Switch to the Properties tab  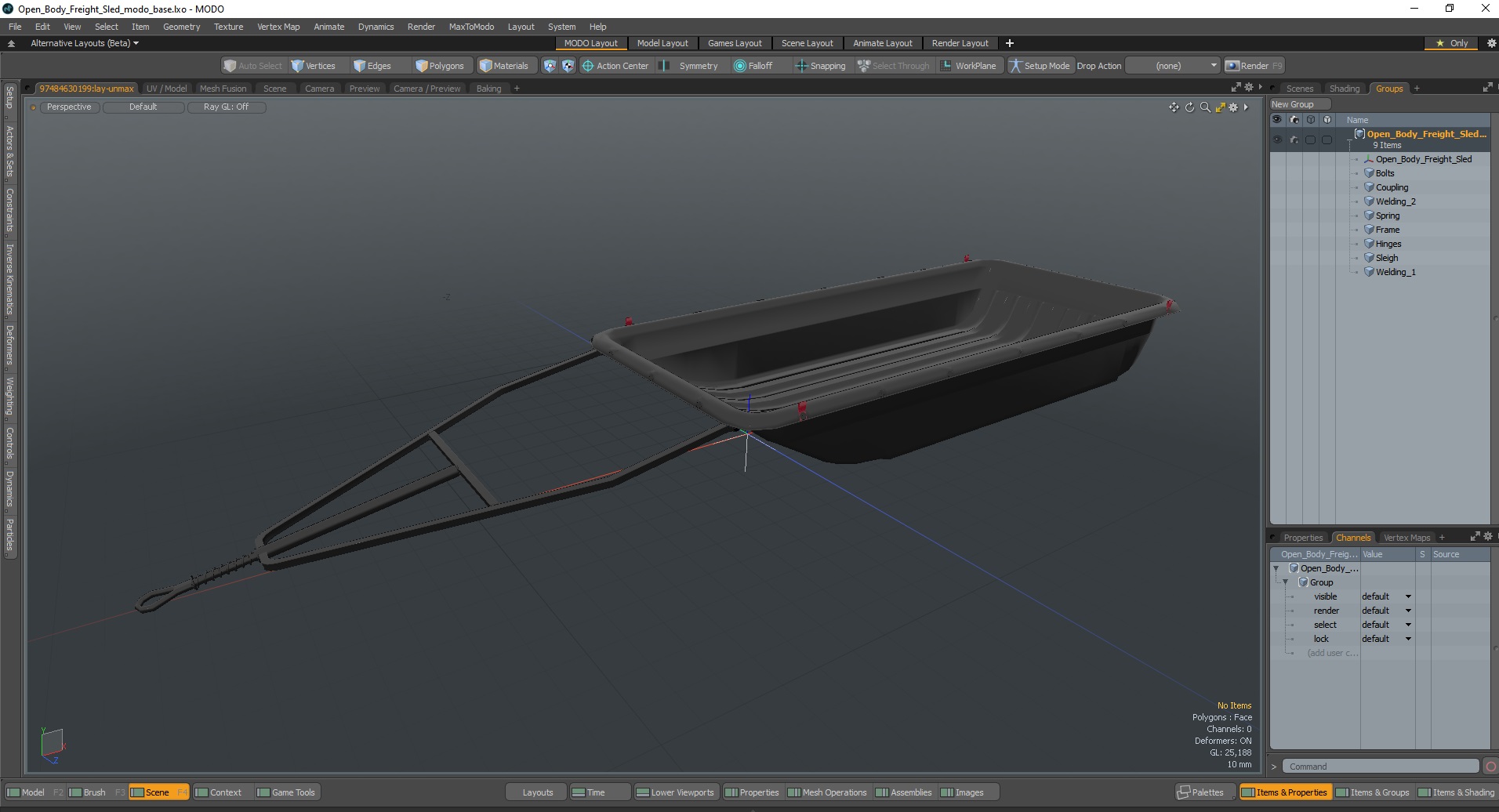(1303, 538)
